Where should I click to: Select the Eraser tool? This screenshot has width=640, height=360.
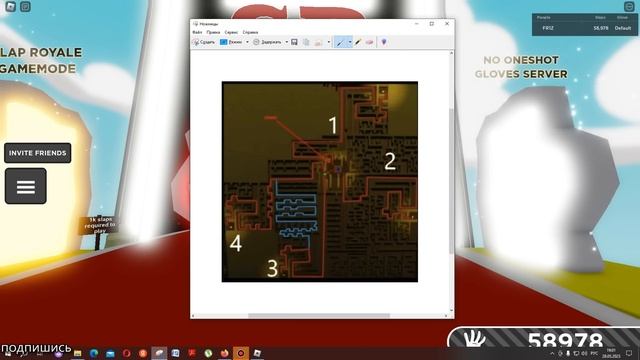click(369, 42)
